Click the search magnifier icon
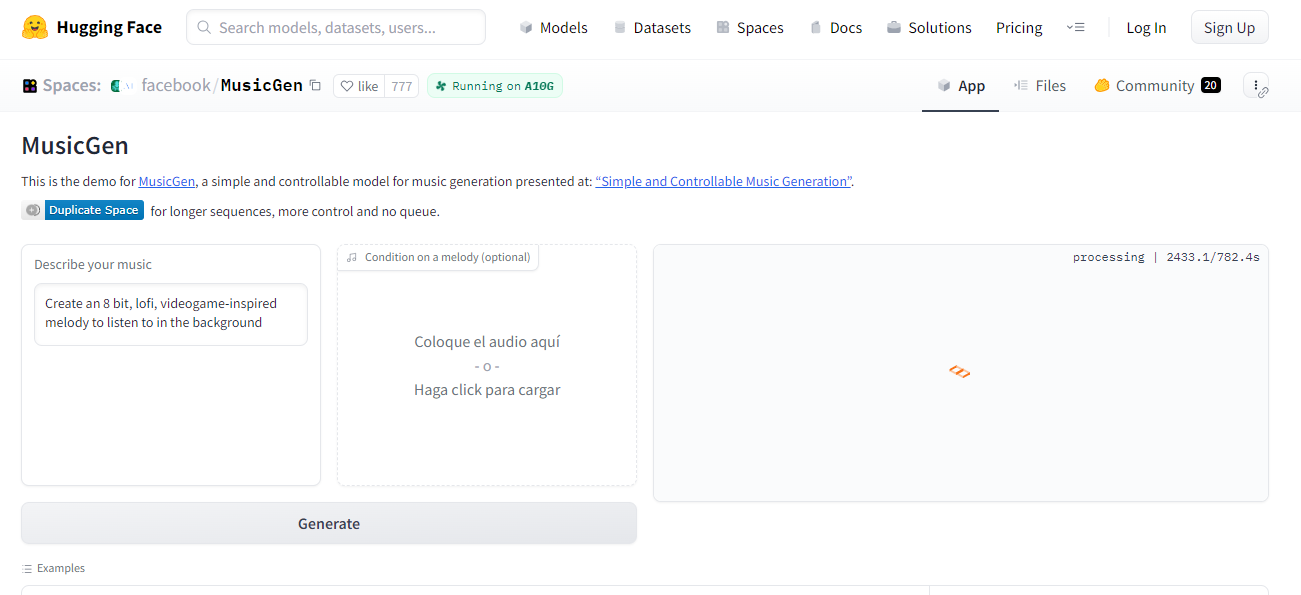 click(x=204, y=28)
